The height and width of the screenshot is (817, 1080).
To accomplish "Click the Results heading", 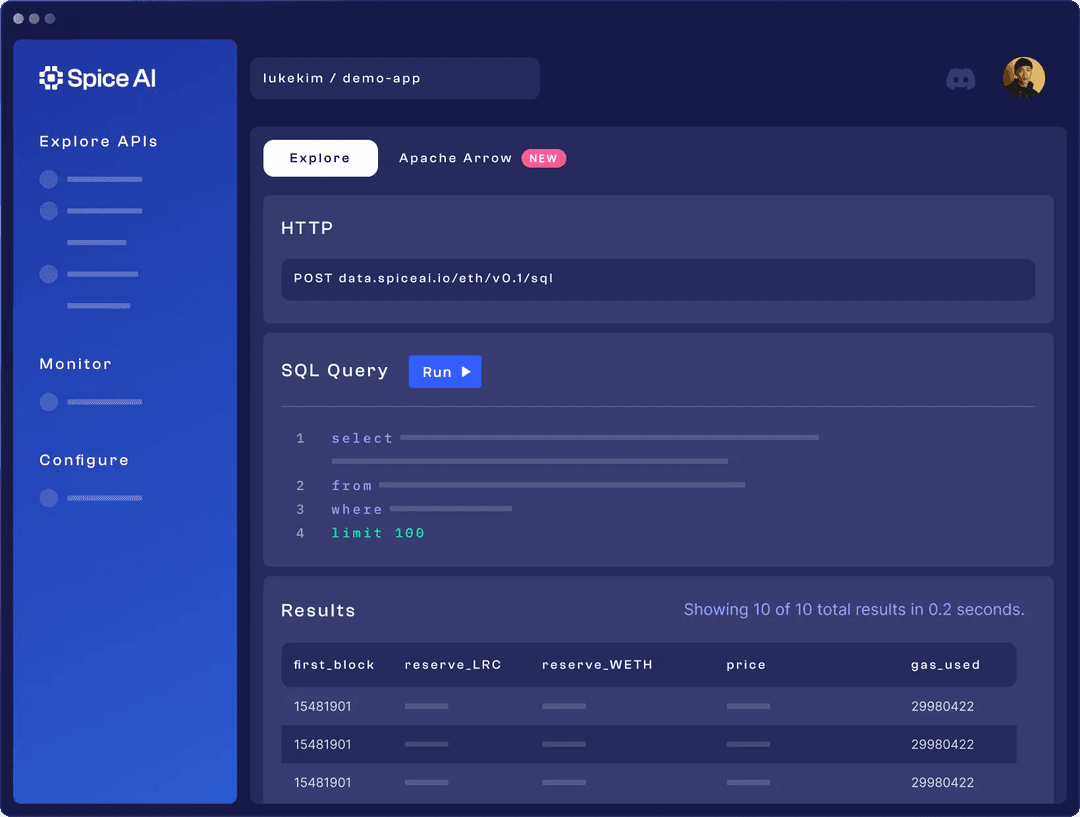I will (318, 610).
